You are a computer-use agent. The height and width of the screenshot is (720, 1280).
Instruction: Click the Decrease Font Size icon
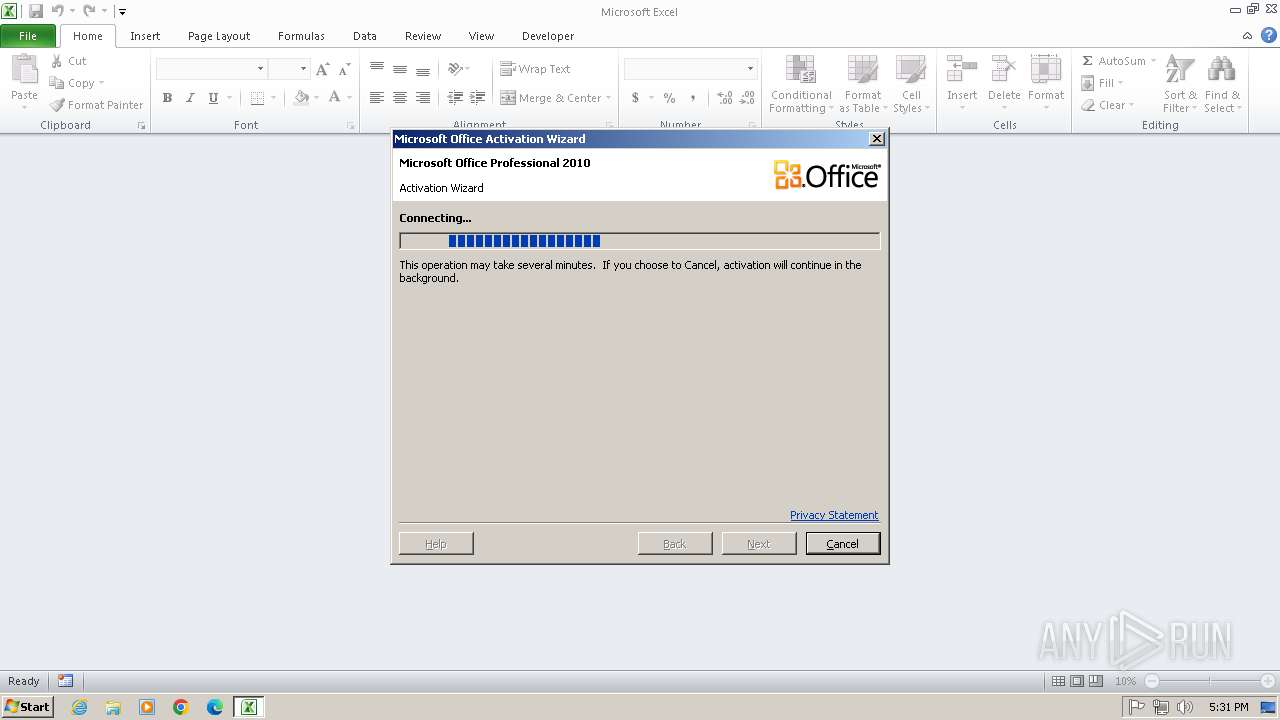coord(344,69)
